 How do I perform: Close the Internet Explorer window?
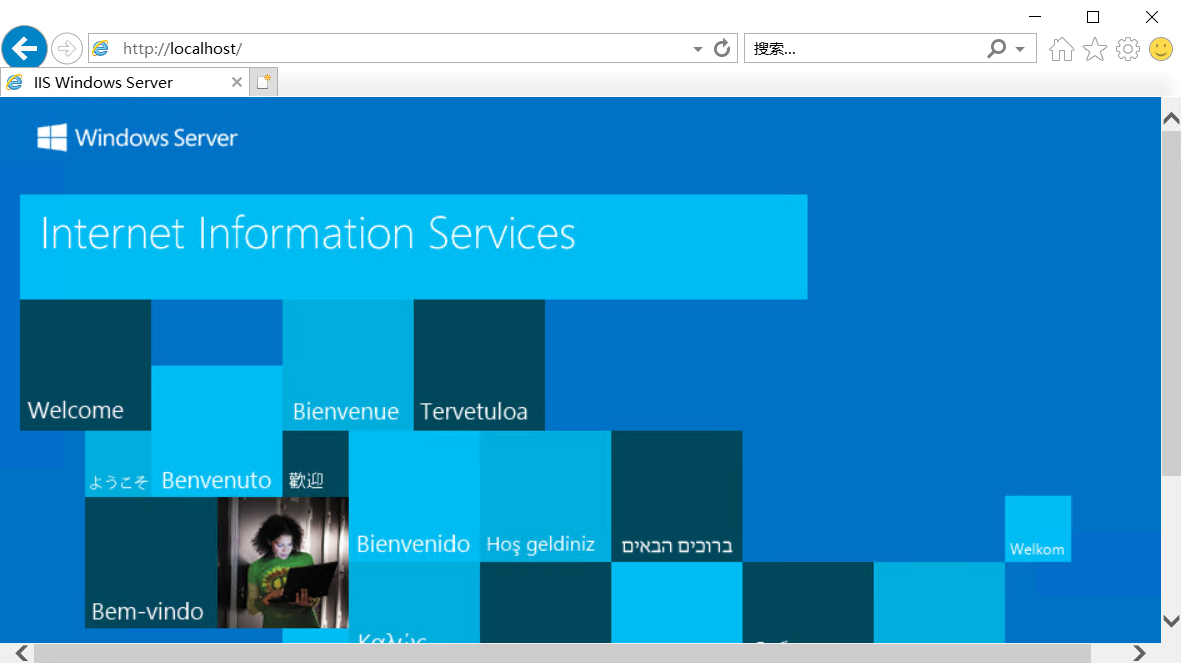tap(1152, 17)
